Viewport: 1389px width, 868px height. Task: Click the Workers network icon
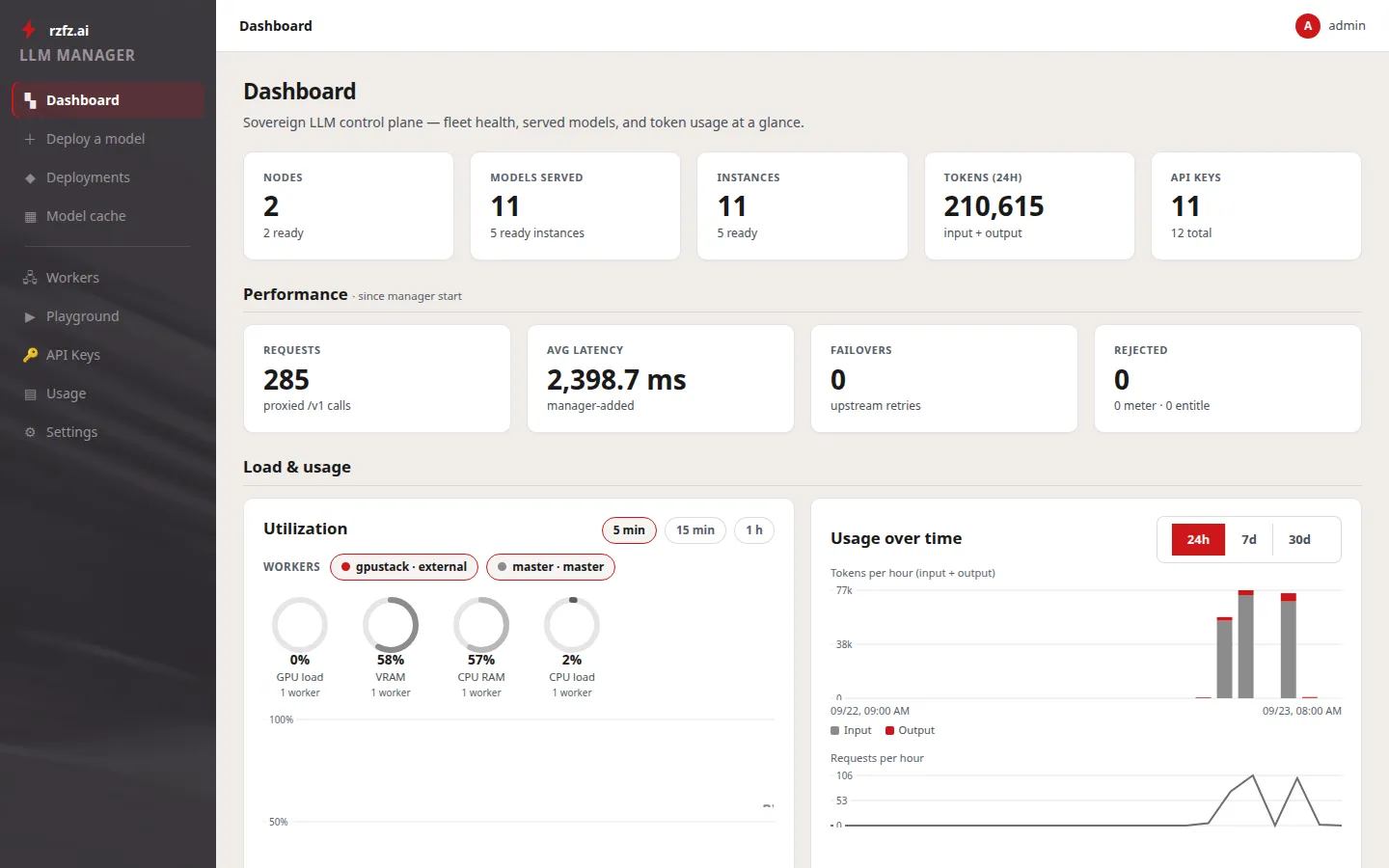pos(30,278)
